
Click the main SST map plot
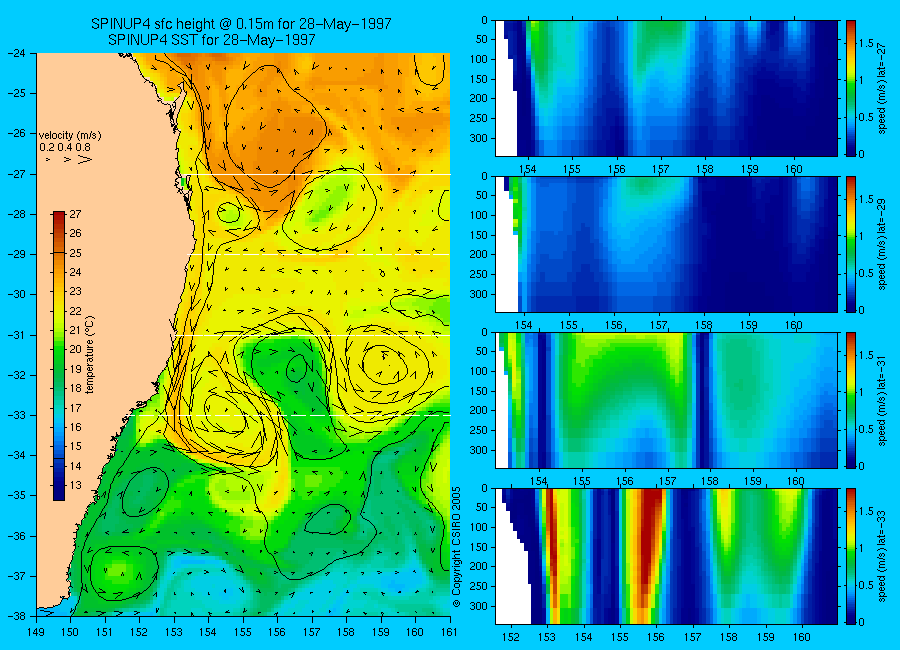point(243,335)
